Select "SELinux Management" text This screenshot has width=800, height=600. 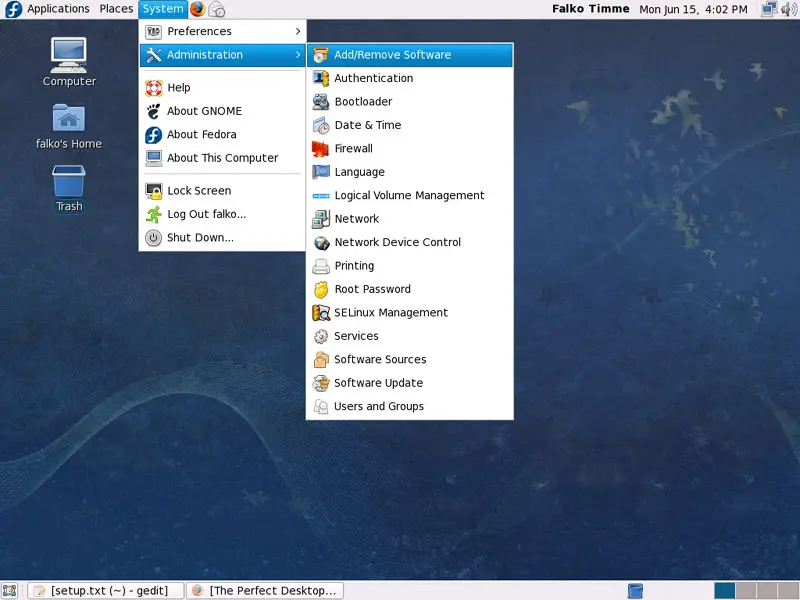[391, 313]
